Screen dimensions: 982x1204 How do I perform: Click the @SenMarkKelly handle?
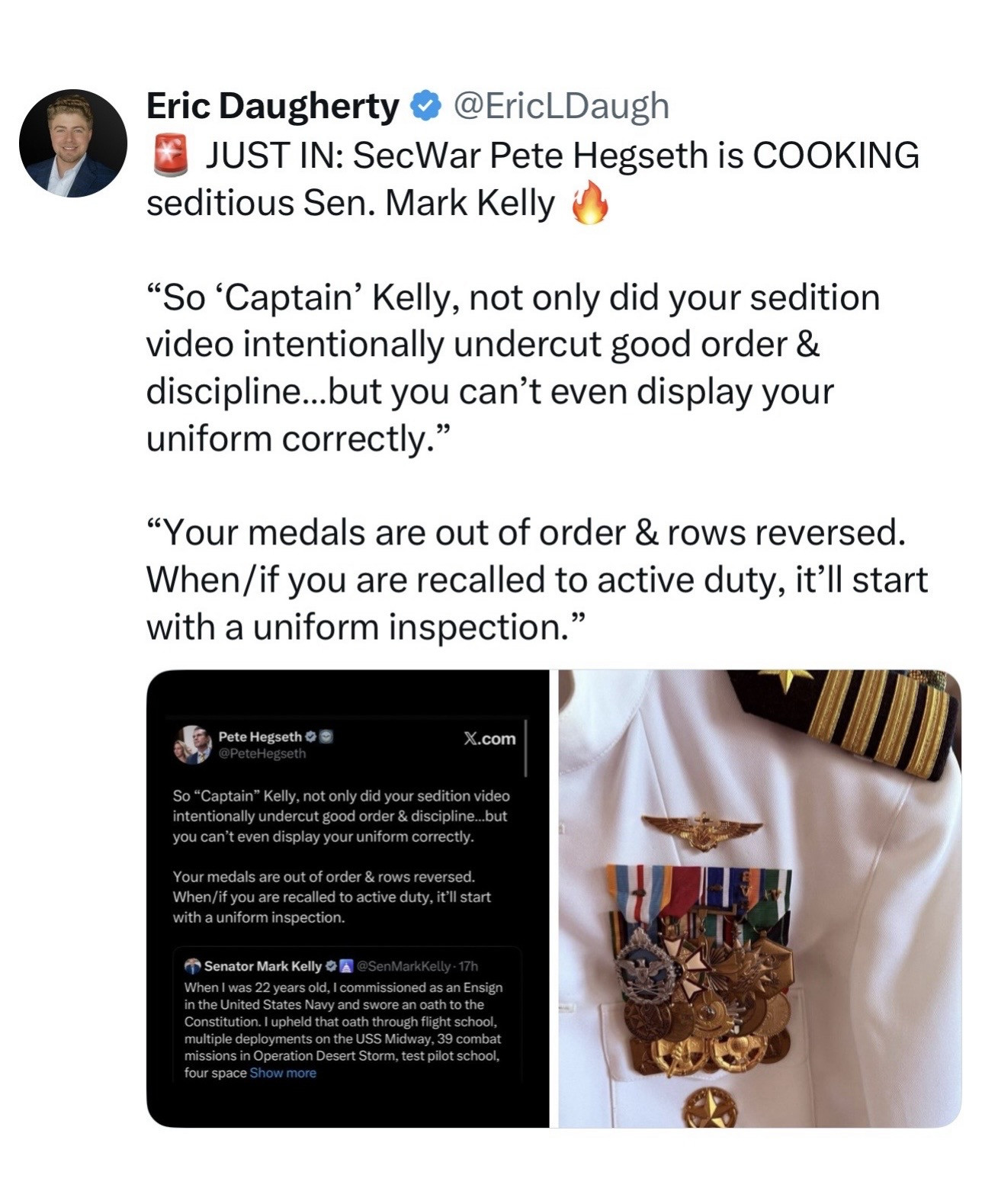click(401, 966)
